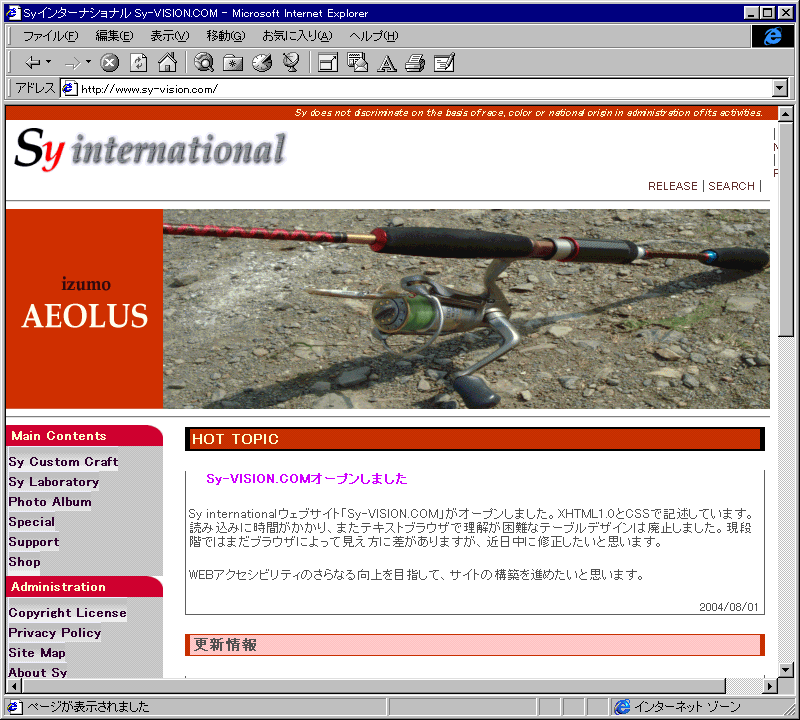Screen dimensions: 800x720
Task: Open the Favorites folder icon in toolbar
Action: 233,63
